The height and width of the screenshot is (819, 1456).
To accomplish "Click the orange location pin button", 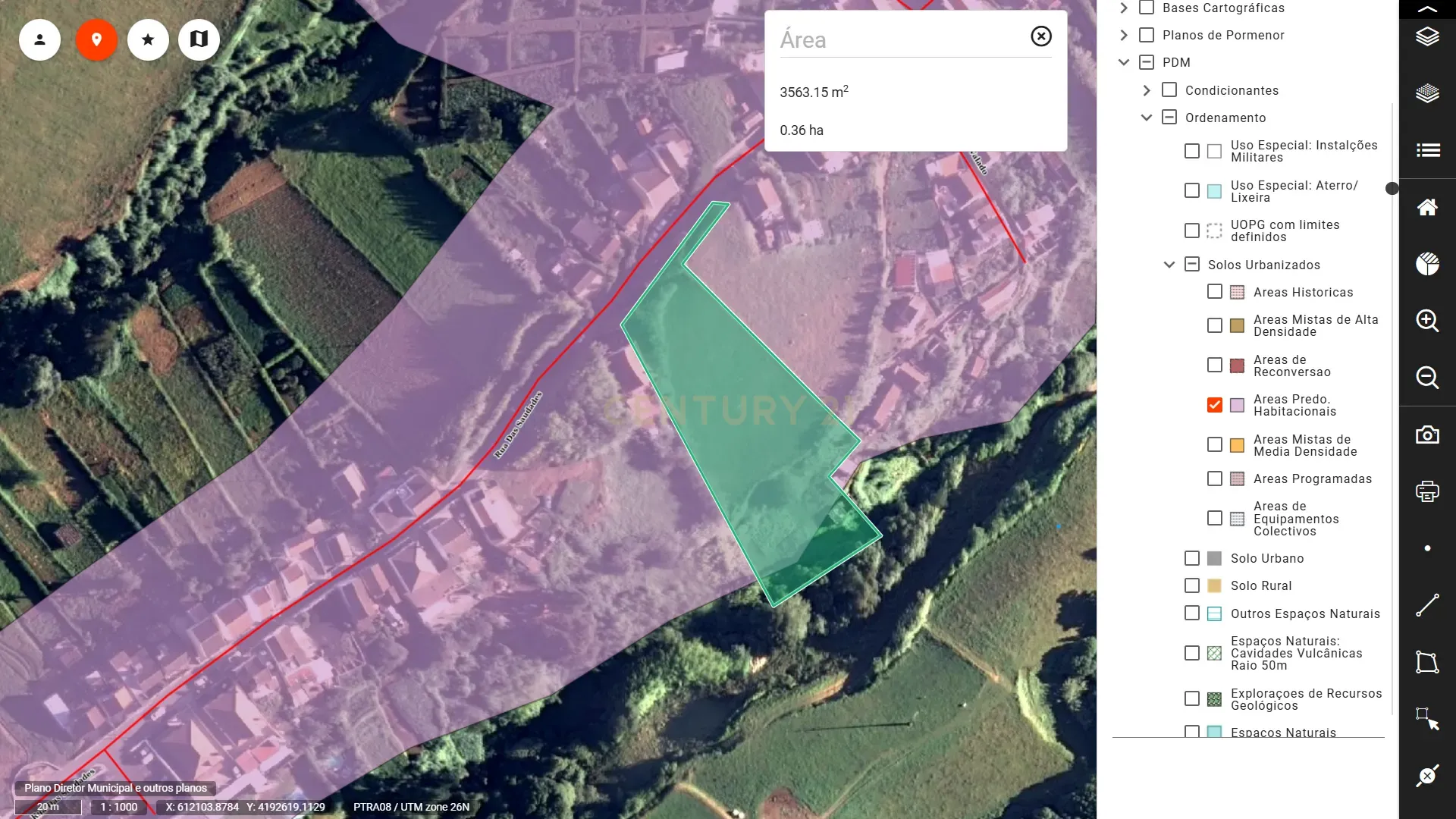I will [96, 39].
